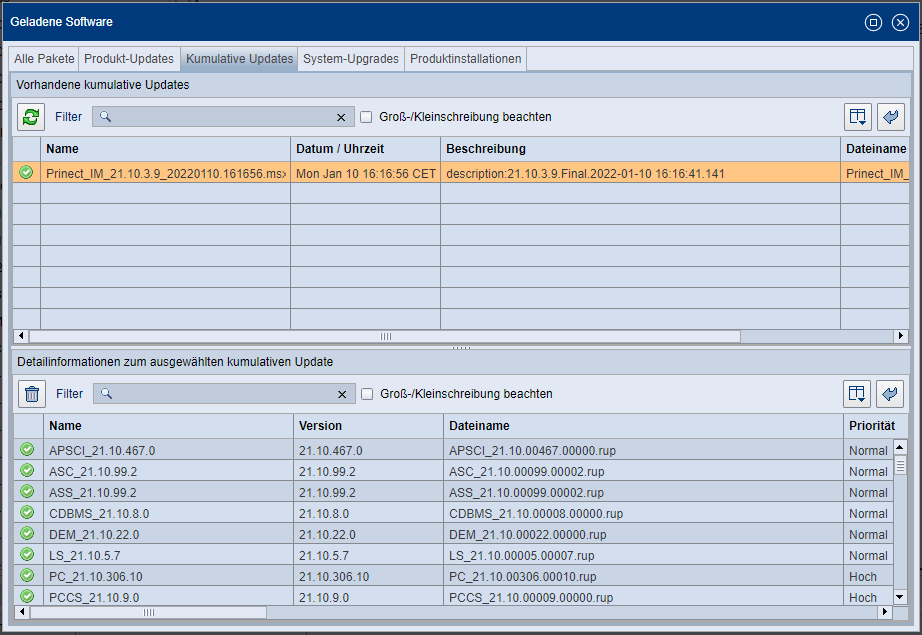The image size is (922, 635).
Task: Clear the lower filter field with X
Action: tap(342, 394)
